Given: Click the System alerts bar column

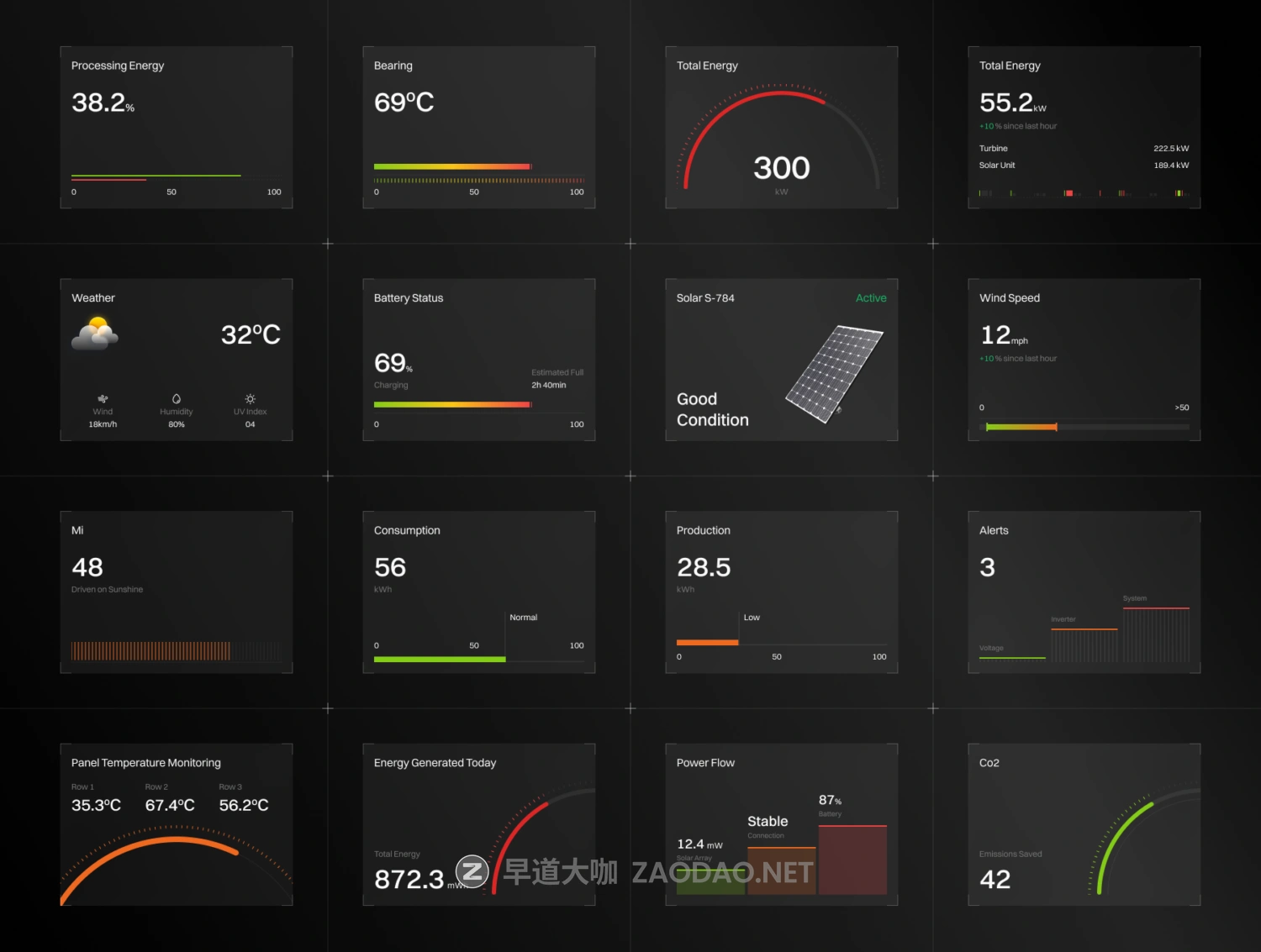Looking at the screenshot, I should (1156, 634).
